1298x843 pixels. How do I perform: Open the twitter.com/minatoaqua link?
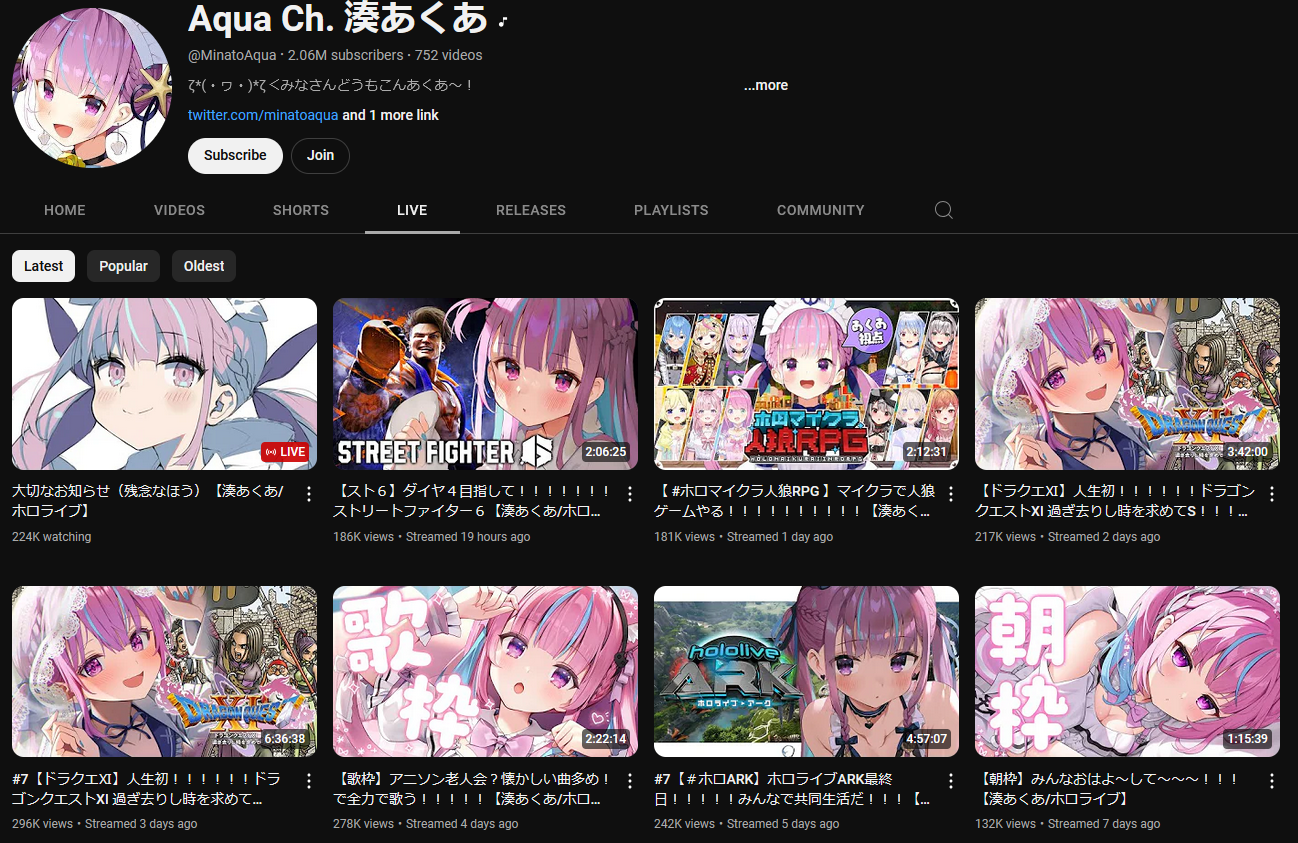click(x=263, y=115)
